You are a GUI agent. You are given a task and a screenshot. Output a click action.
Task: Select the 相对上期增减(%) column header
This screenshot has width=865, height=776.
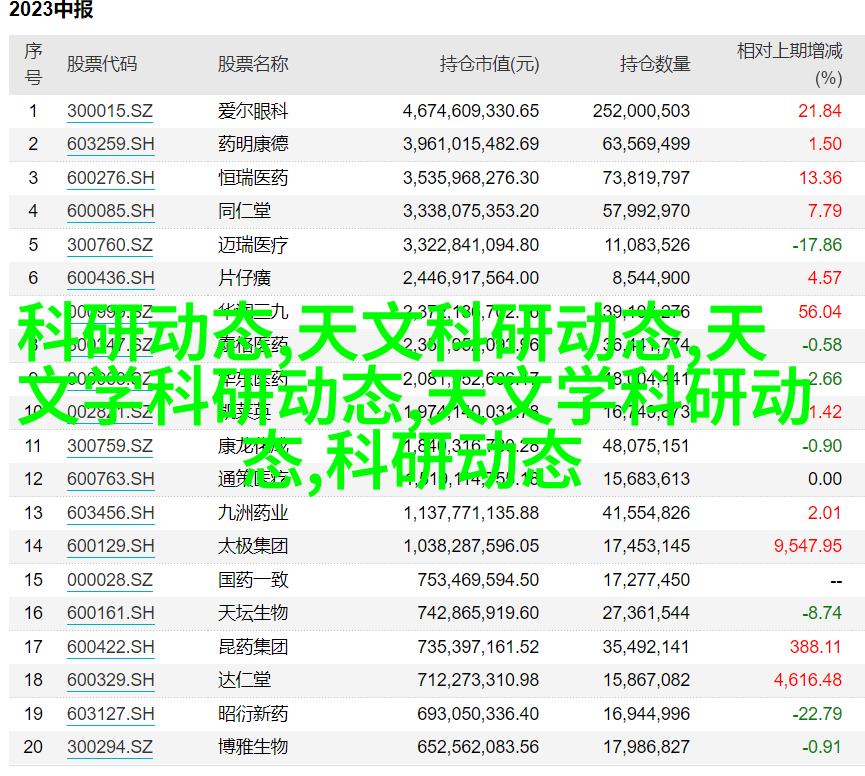(790, 64)
